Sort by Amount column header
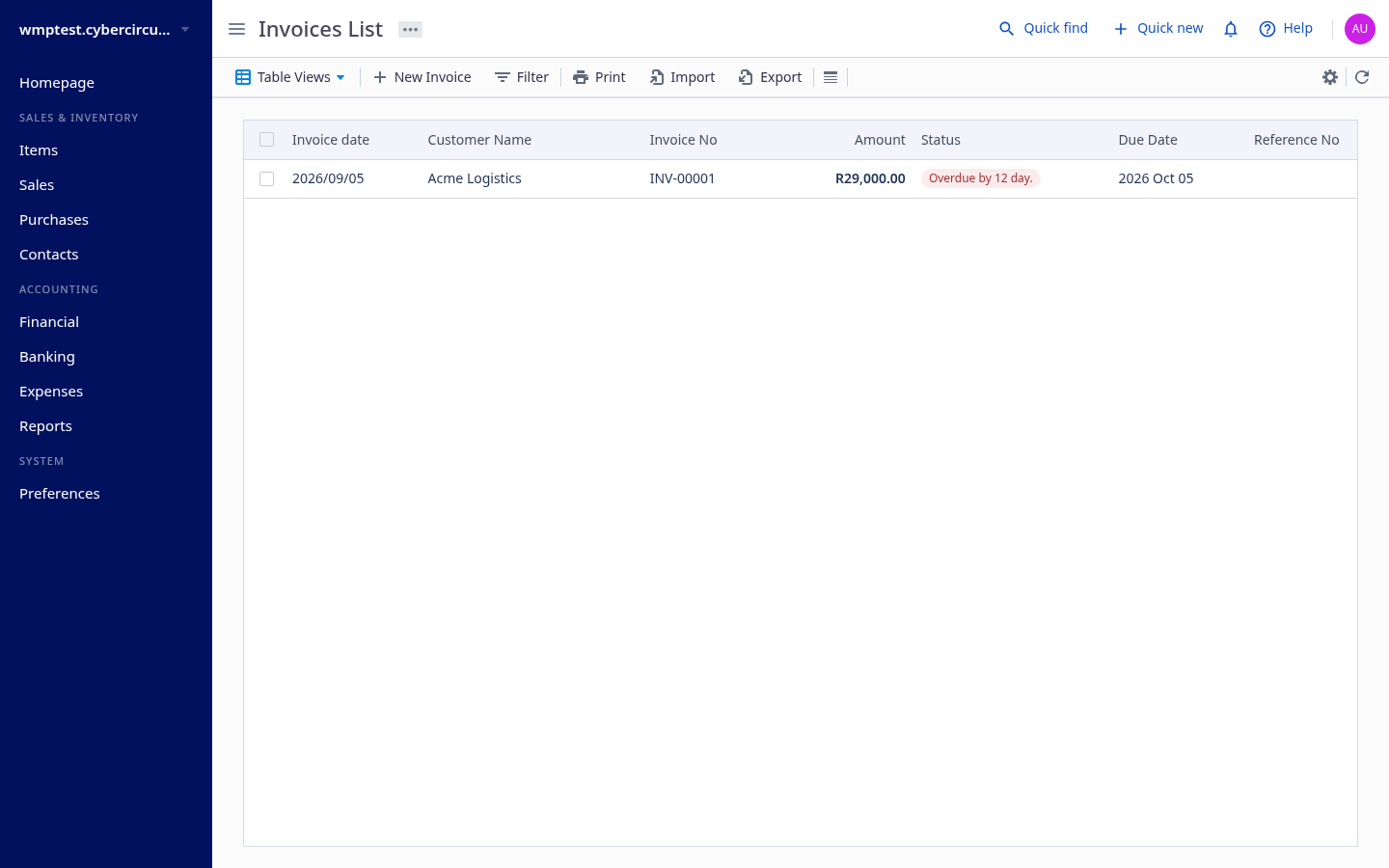The height and width of the screenshot is (868, 1389). (x=880, y=140)
